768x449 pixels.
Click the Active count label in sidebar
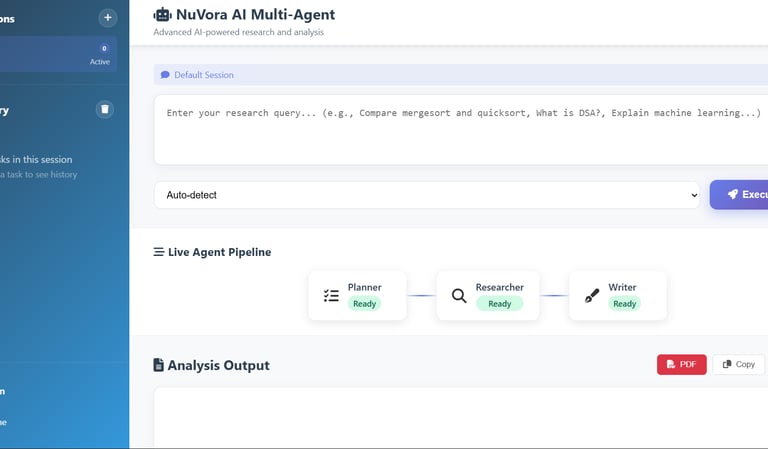tap(100, 62)
